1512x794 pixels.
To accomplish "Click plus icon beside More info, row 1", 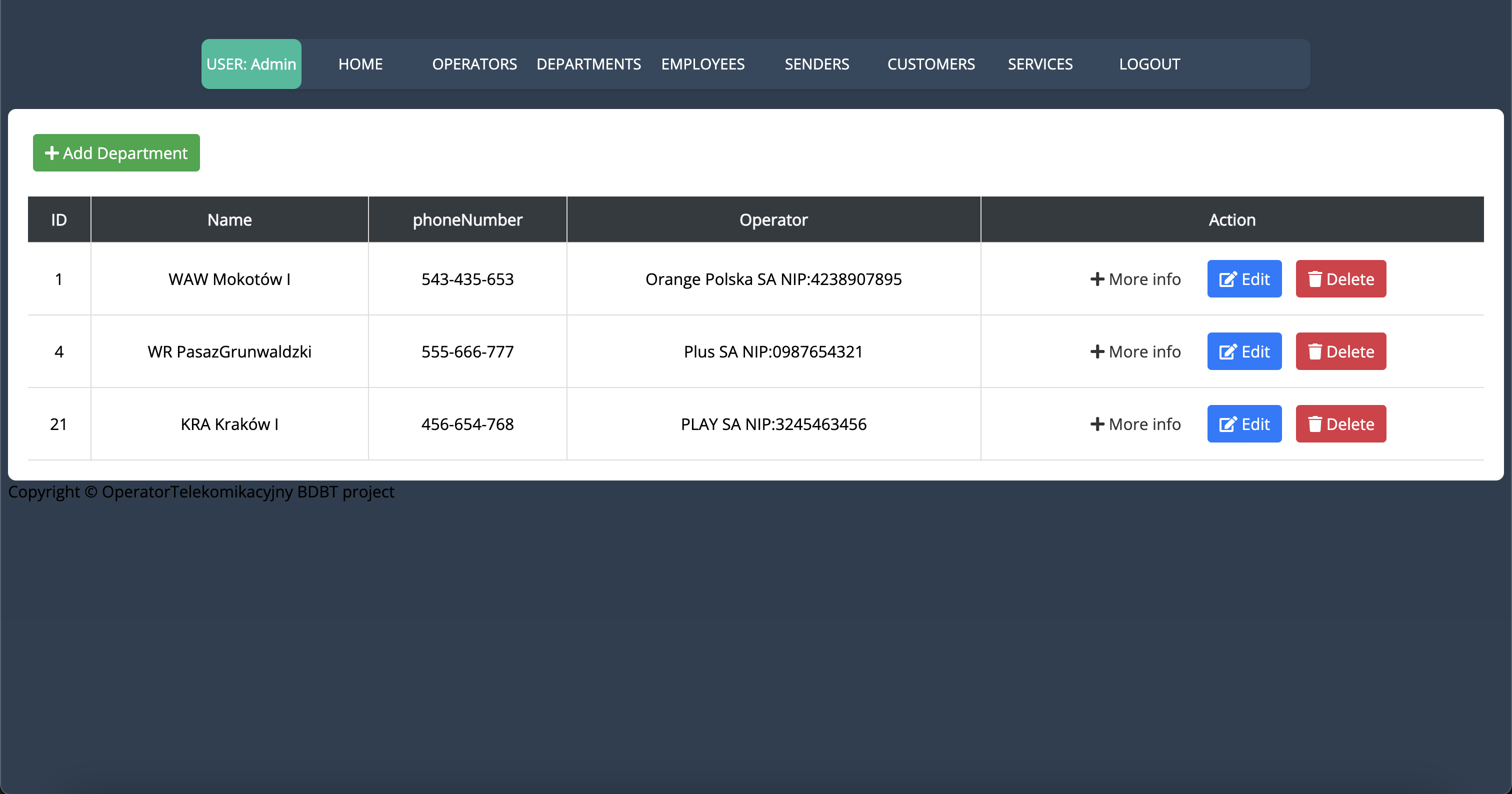I will pos(1097,279).
